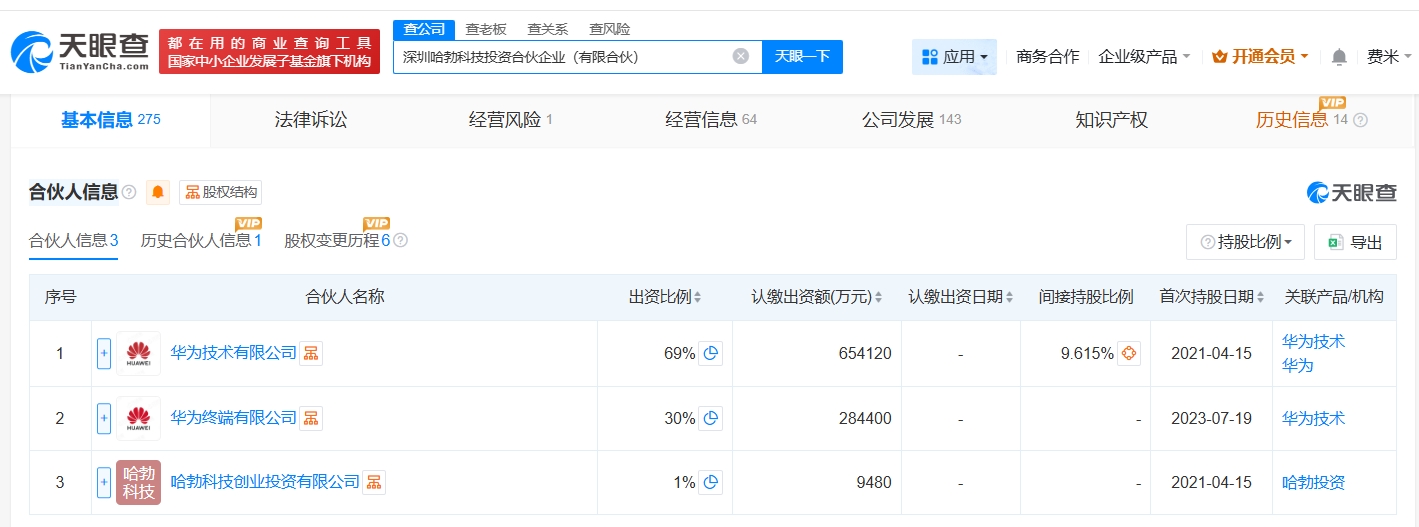View the pie chart icon for 69% share
Viewport: 1419px width, 527px height.
[x=710, y=353]
